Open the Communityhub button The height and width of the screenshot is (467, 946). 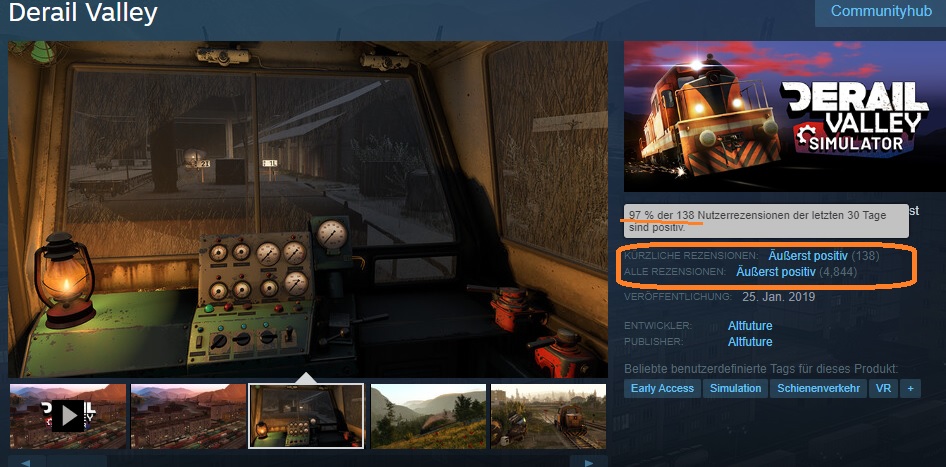[880, 12]
